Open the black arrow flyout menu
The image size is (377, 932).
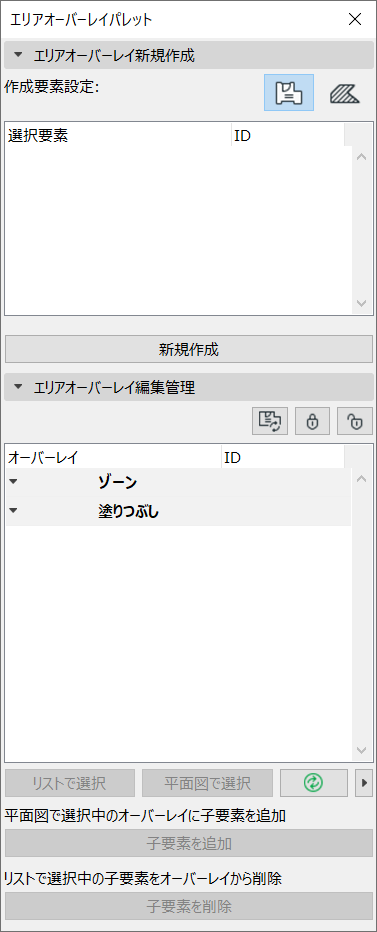(x=364, y=783)
